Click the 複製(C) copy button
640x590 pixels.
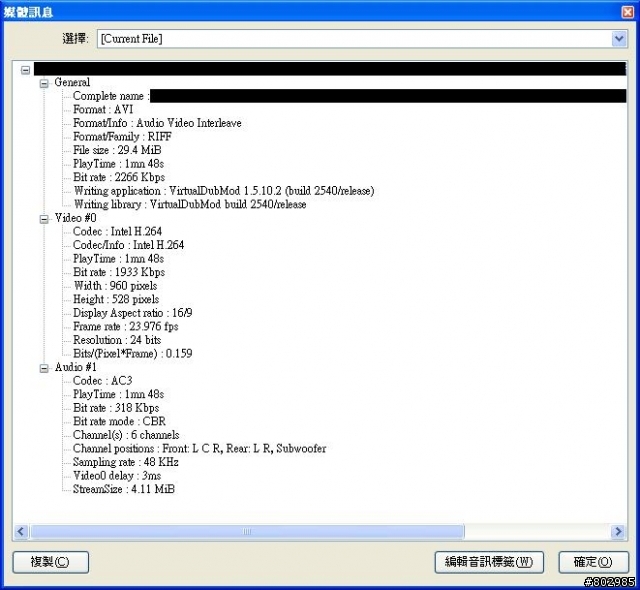(51, 562)
